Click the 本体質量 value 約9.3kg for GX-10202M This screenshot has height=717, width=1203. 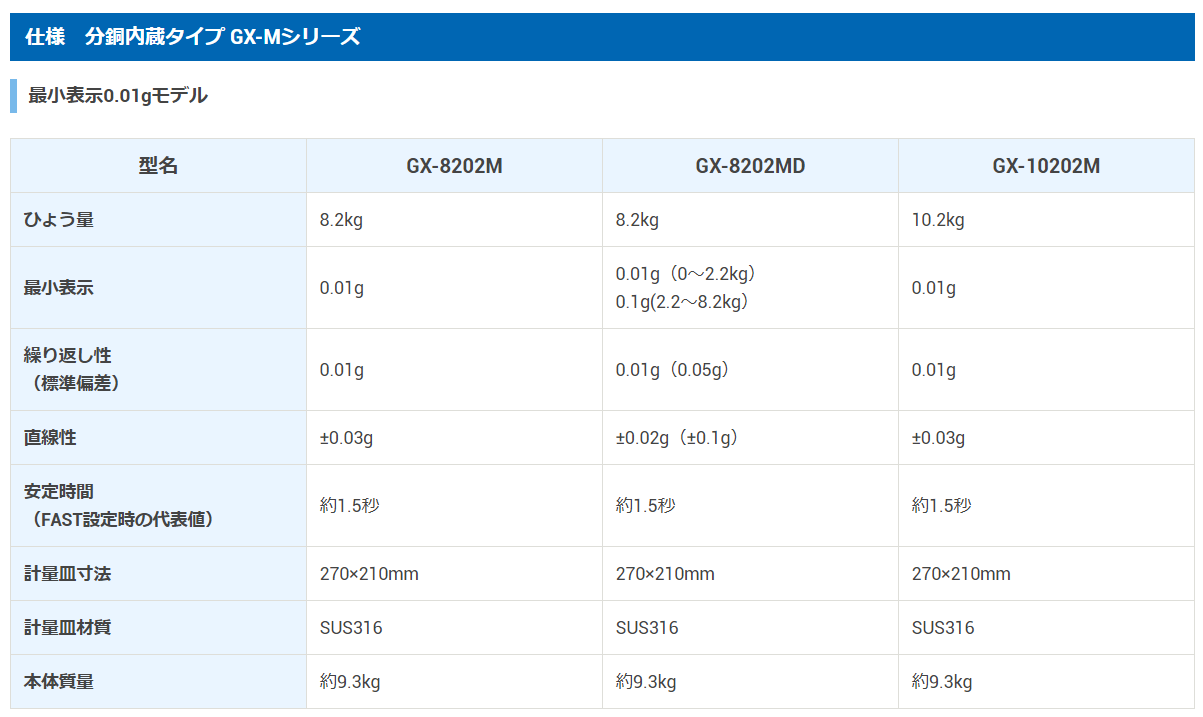(942, 682)
